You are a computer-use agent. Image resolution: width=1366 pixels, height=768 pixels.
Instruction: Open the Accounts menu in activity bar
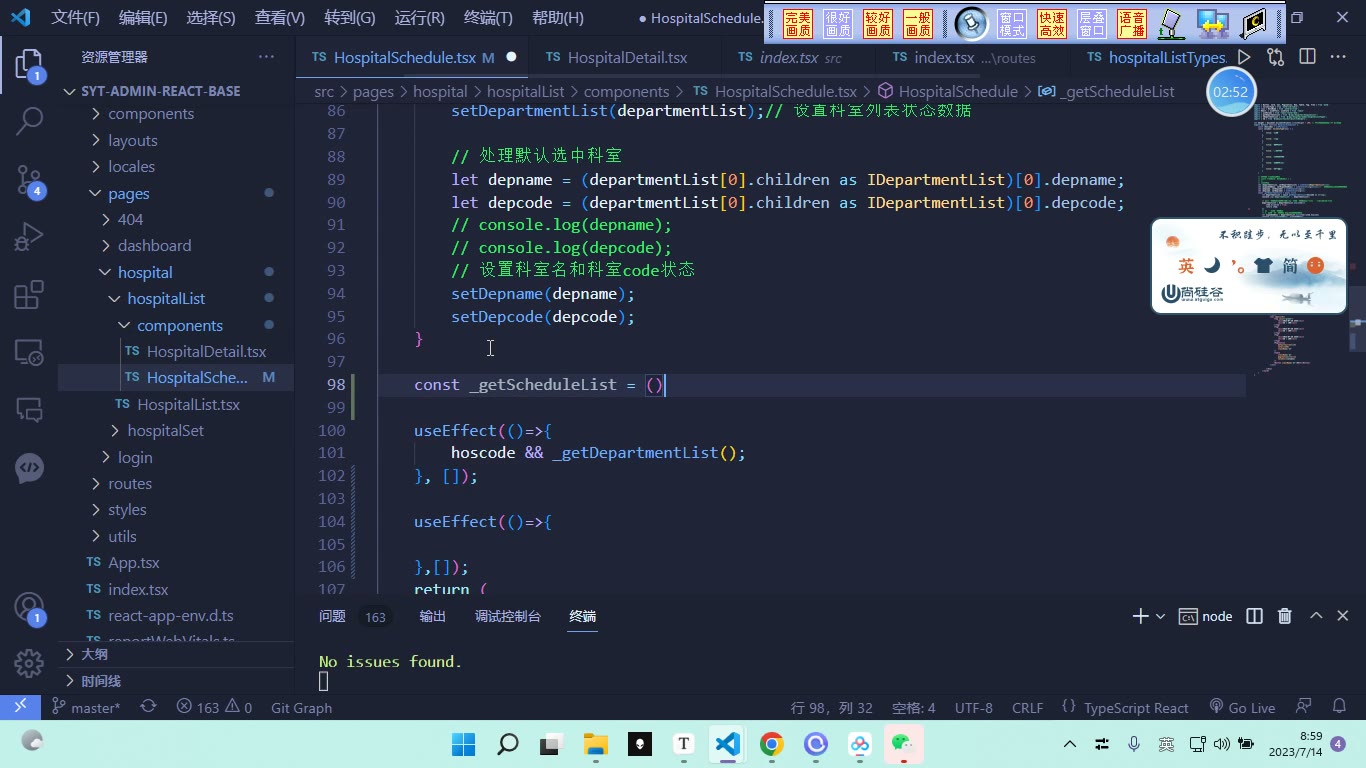click(x=29, y=607)
